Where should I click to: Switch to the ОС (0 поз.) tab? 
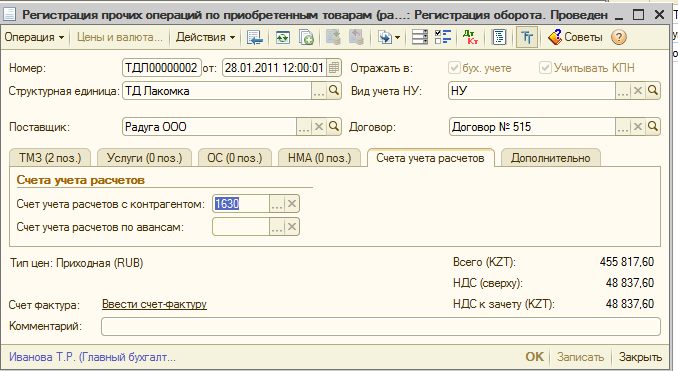pyautogui.click(x=235, y=158)
